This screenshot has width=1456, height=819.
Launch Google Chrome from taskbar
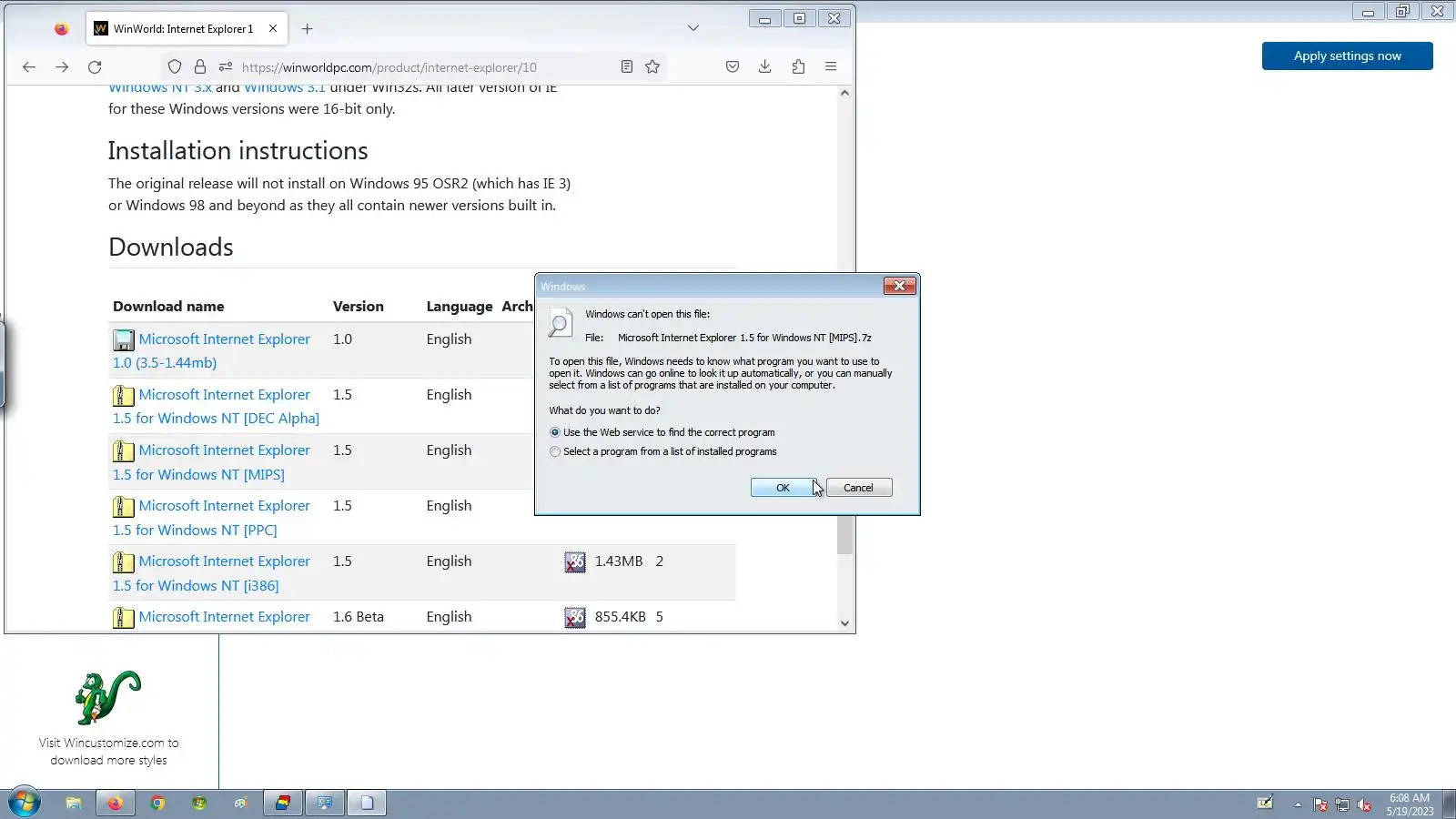coord(157,803)
